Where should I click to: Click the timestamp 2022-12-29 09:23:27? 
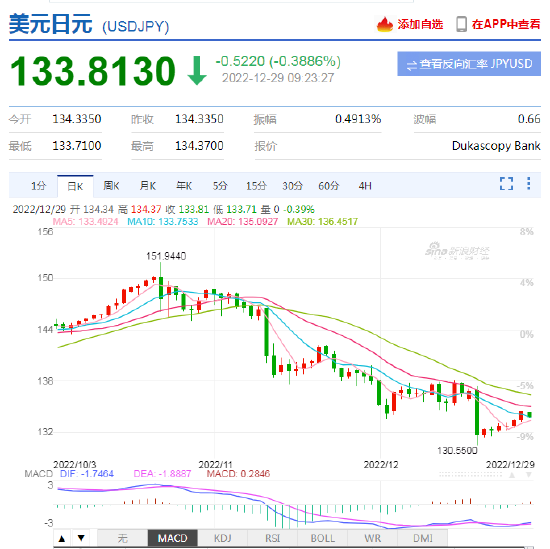pos(278,78)
